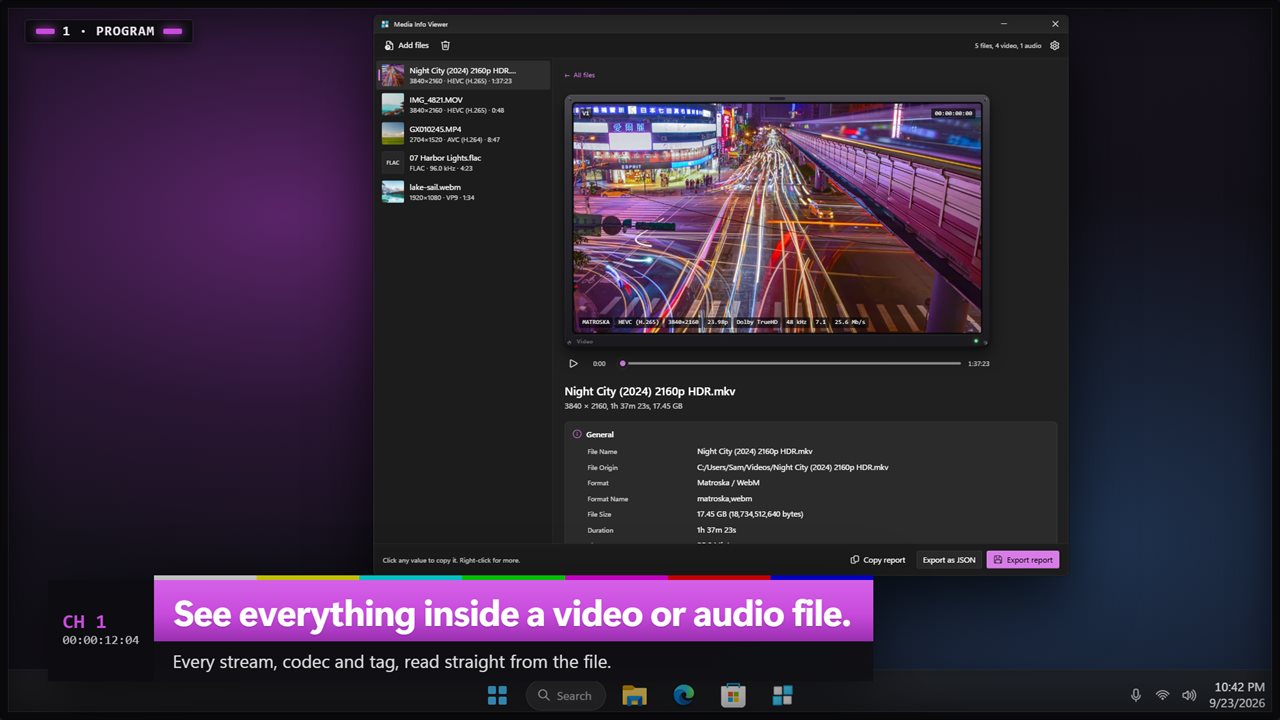The image size is (1280, 720).
Task: Select GX010245.MP4 in the file list
Action: (463, 133)
